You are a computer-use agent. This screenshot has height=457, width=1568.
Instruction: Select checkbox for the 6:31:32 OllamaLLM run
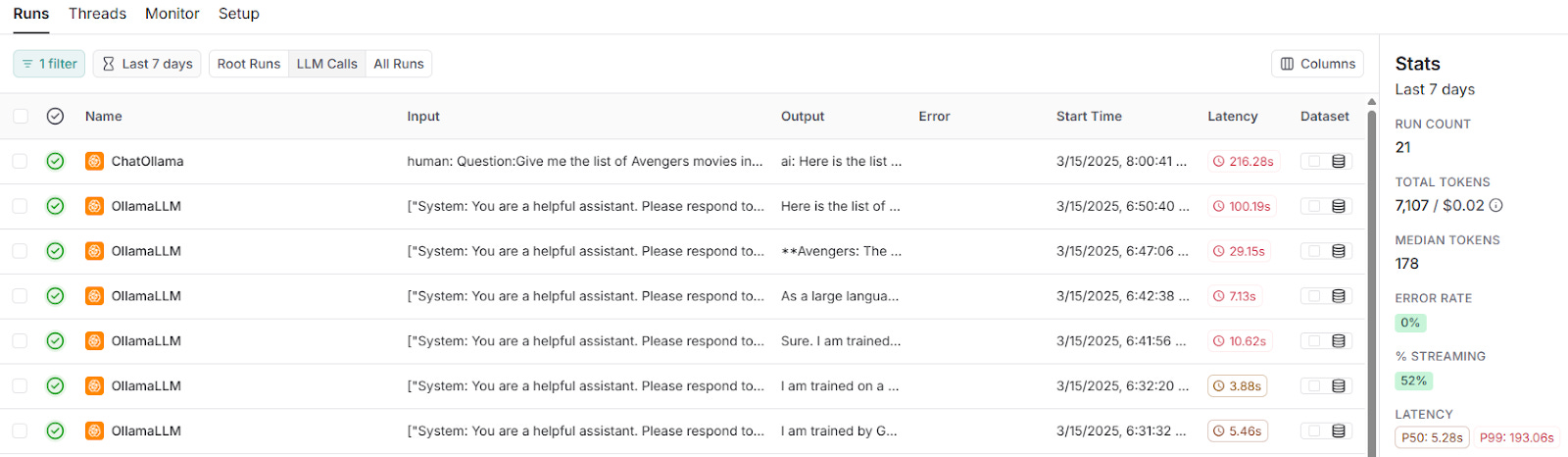pyautogui.click(x=20, y=431)
